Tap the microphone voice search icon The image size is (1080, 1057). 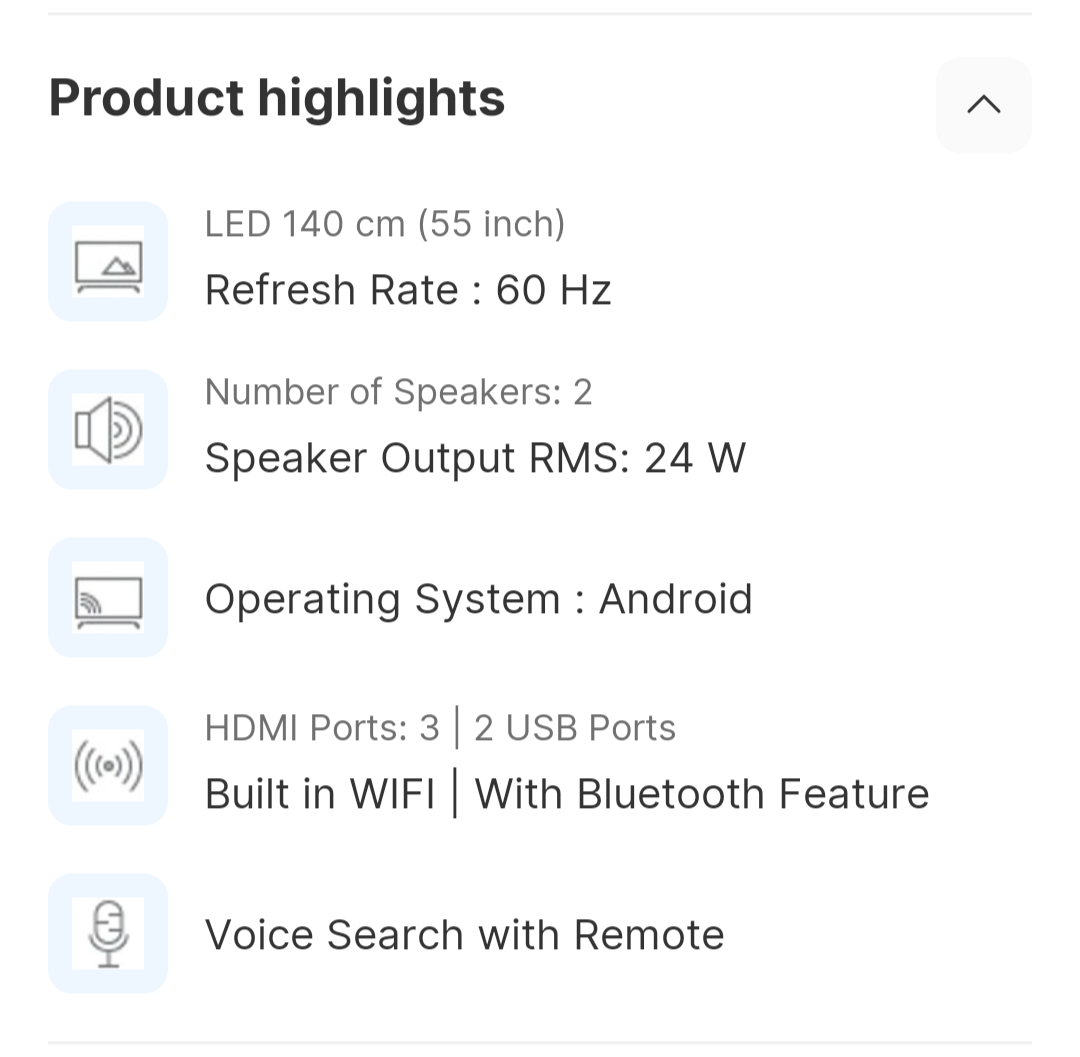[x=108, y=934]
